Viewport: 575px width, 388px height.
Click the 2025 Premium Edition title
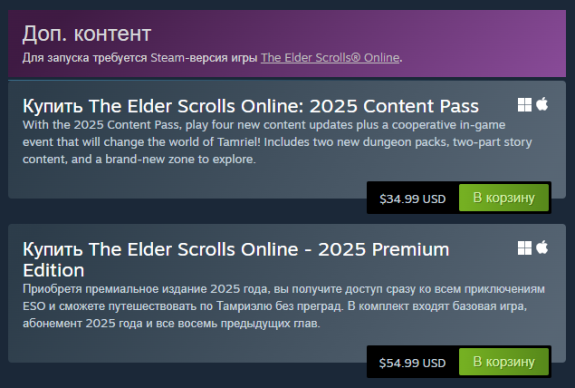point(236,260)
